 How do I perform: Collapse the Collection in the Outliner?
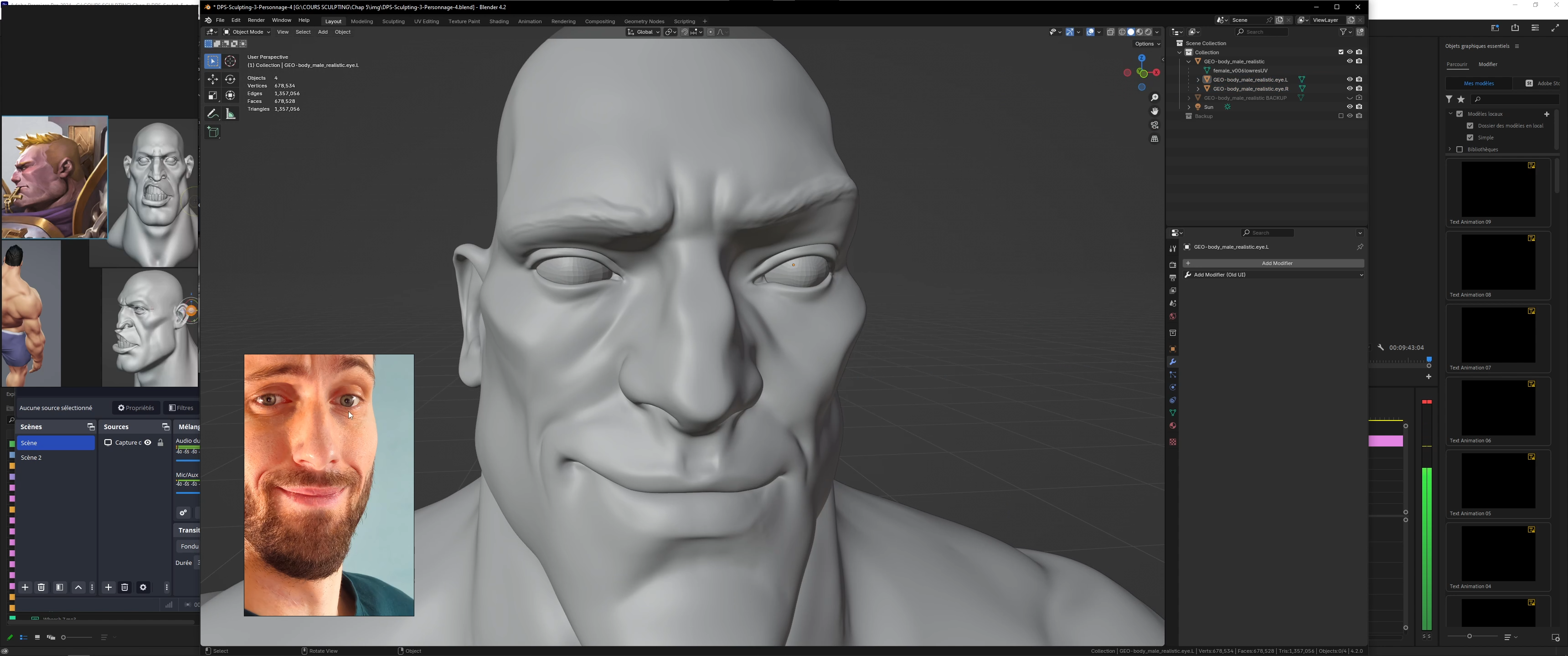(x=1179, y=52)
